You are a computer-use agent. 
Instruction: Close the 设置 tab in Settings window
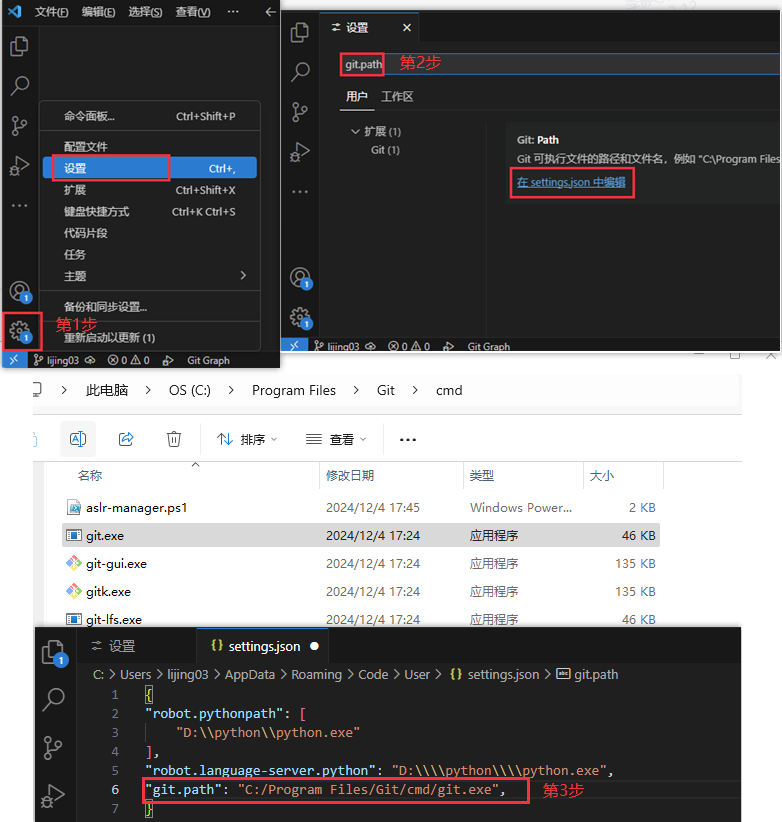(x=407, y=28)
